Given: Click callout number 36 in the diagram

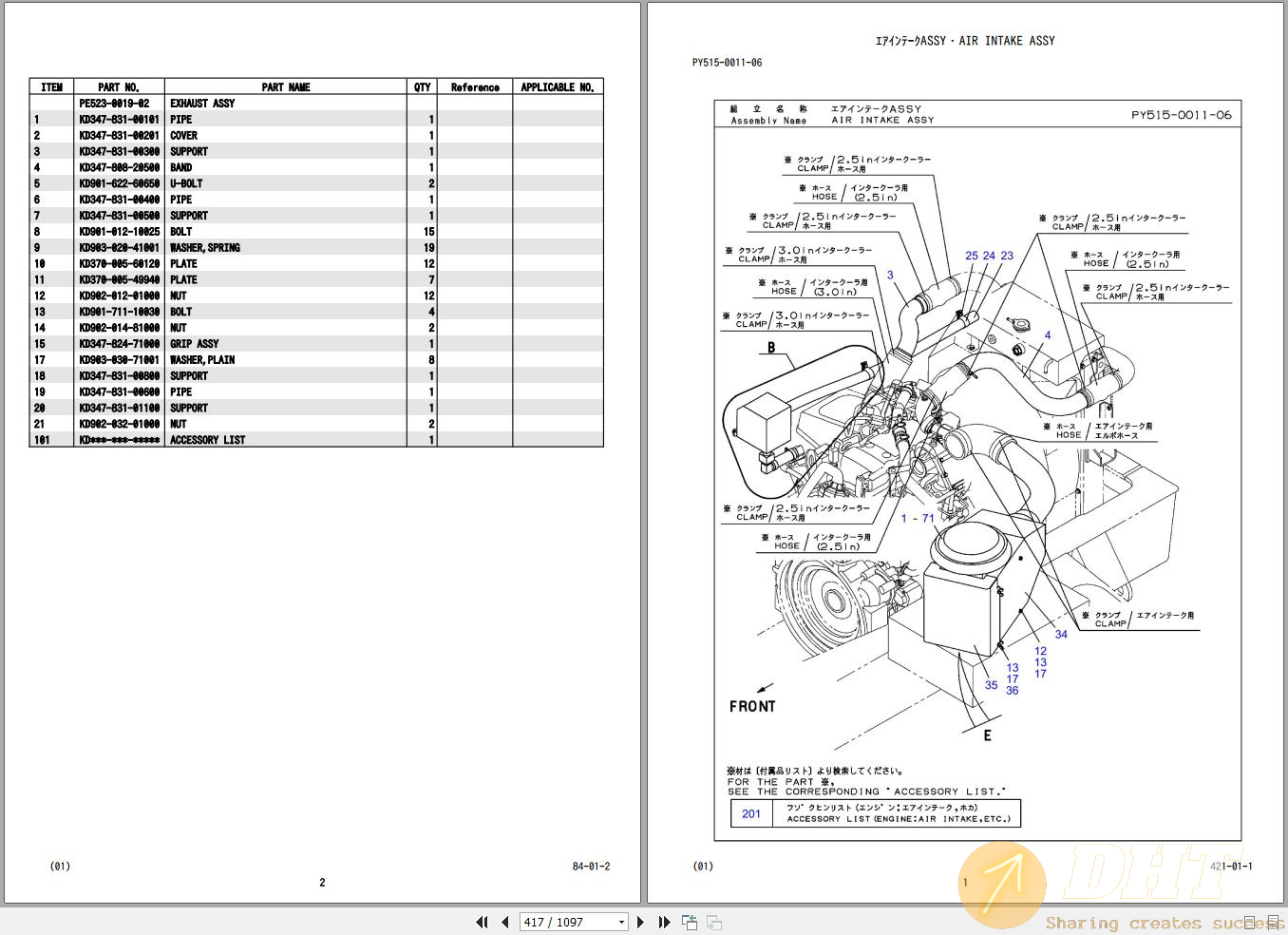Looking at the screenshot, I should [x=1012, y=690].
